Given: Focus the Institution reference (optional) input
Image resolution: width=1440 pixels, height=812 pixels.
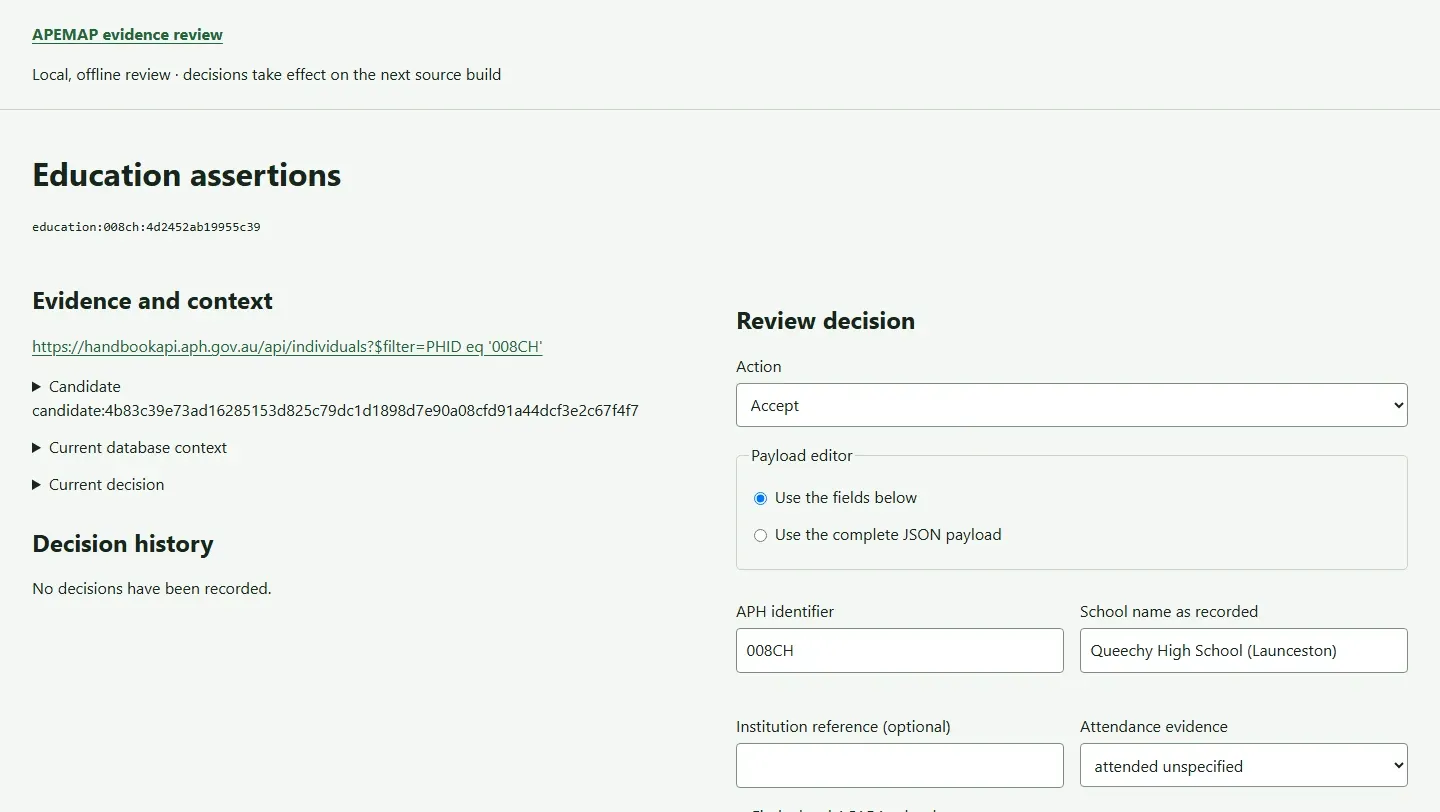Looking at the screenshot, I should coord(899,766).
